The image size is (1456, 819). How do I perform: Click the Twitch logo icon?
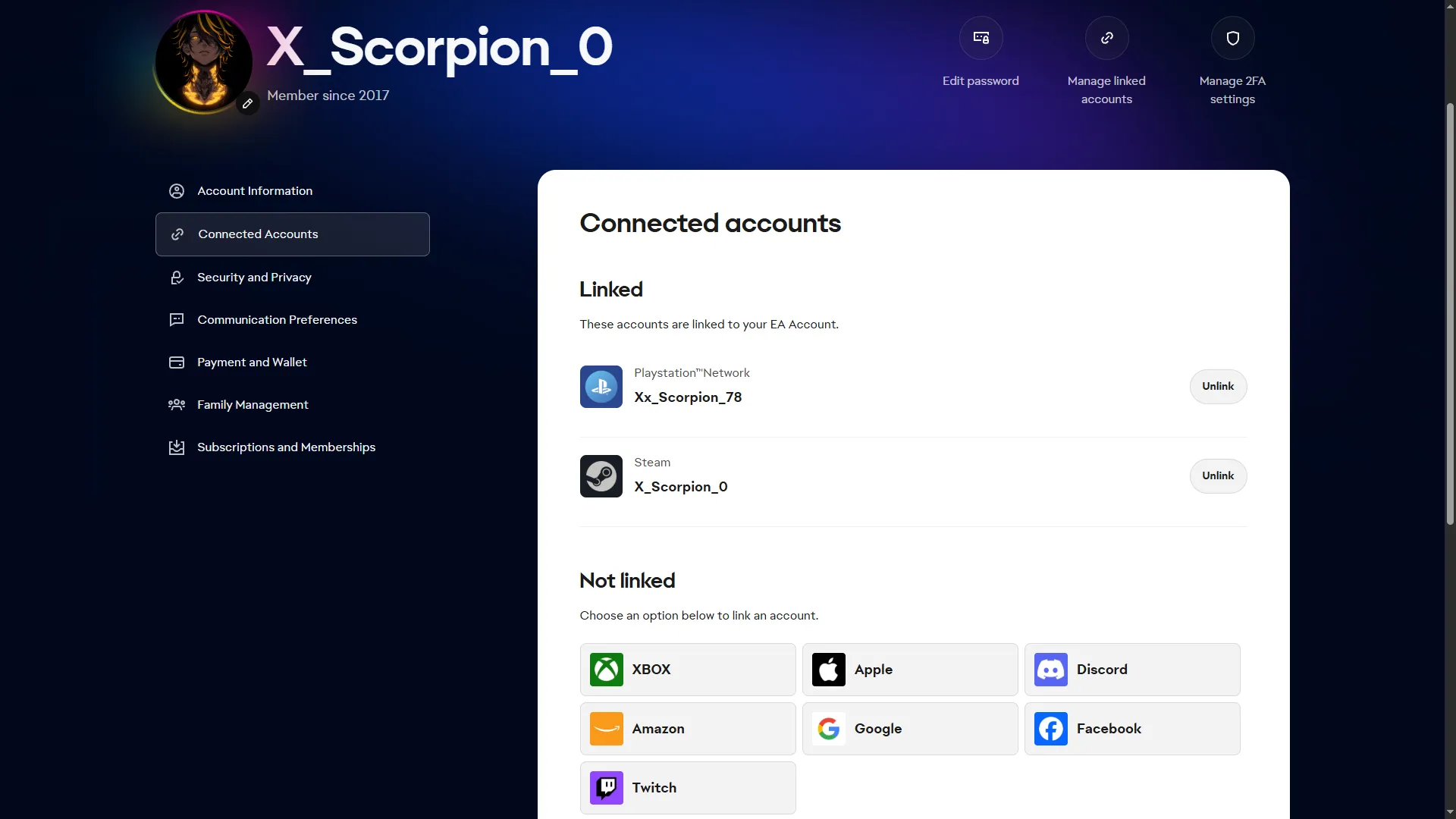coord(607,788)
